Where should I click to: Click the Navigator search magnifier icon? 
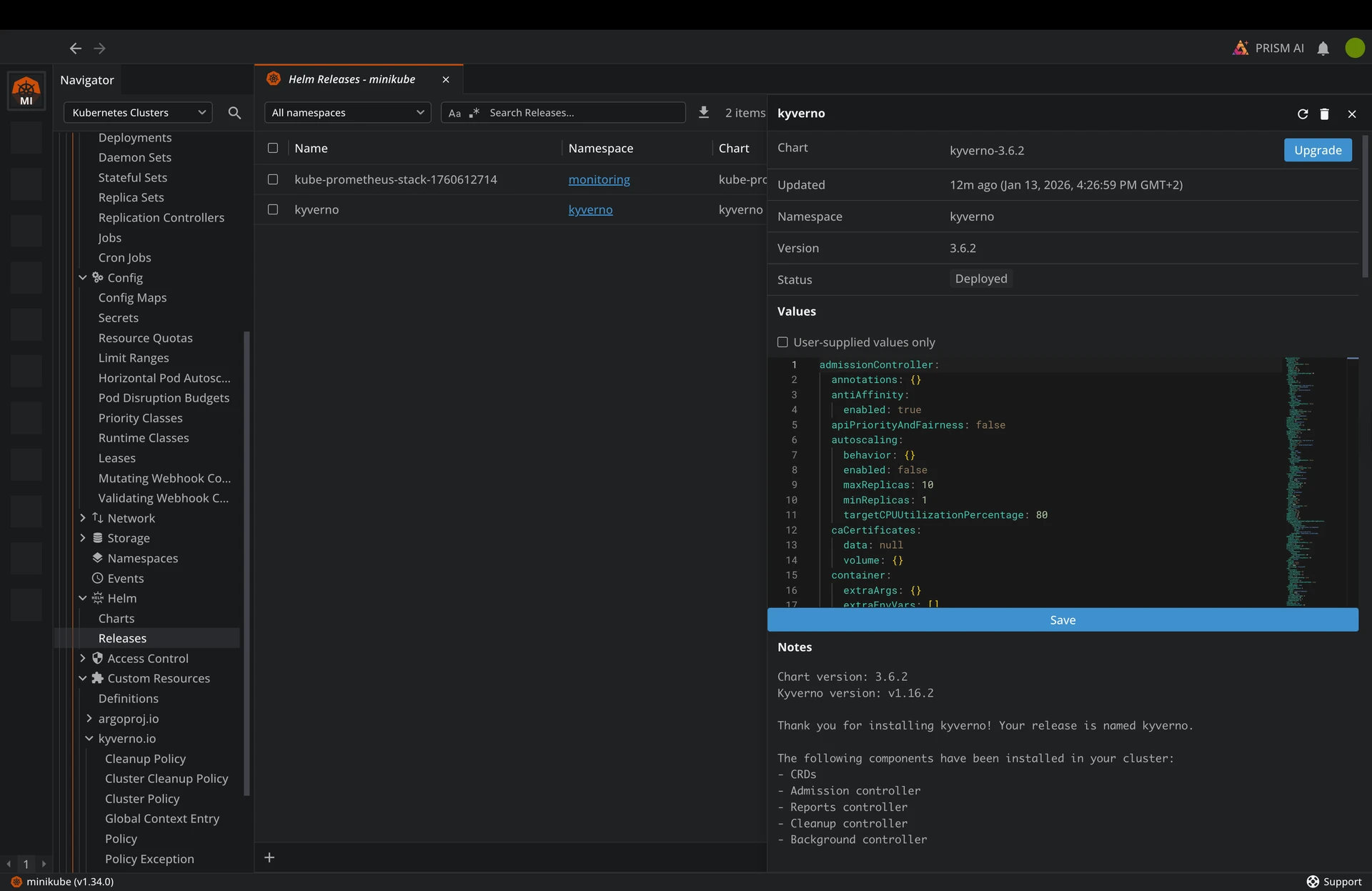coord(234,113)
